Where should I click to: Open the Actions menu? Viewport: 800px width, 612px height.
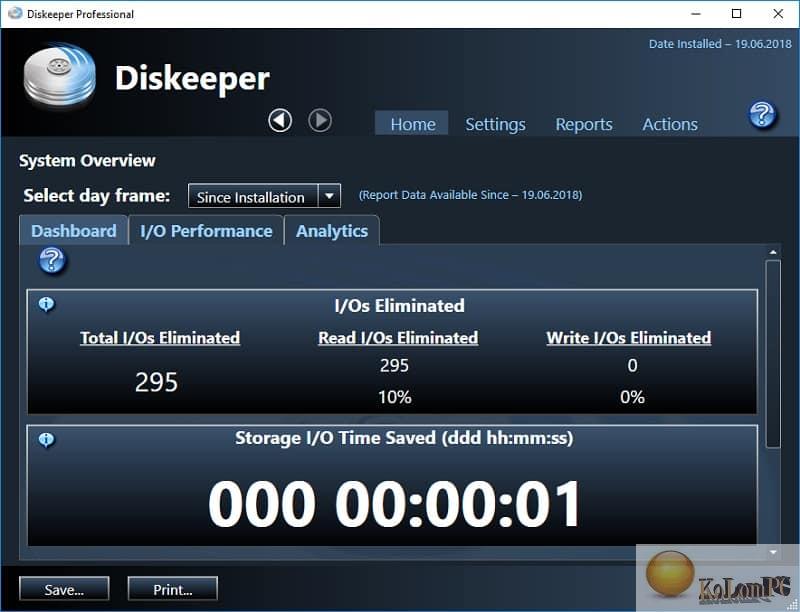[670, 124]
